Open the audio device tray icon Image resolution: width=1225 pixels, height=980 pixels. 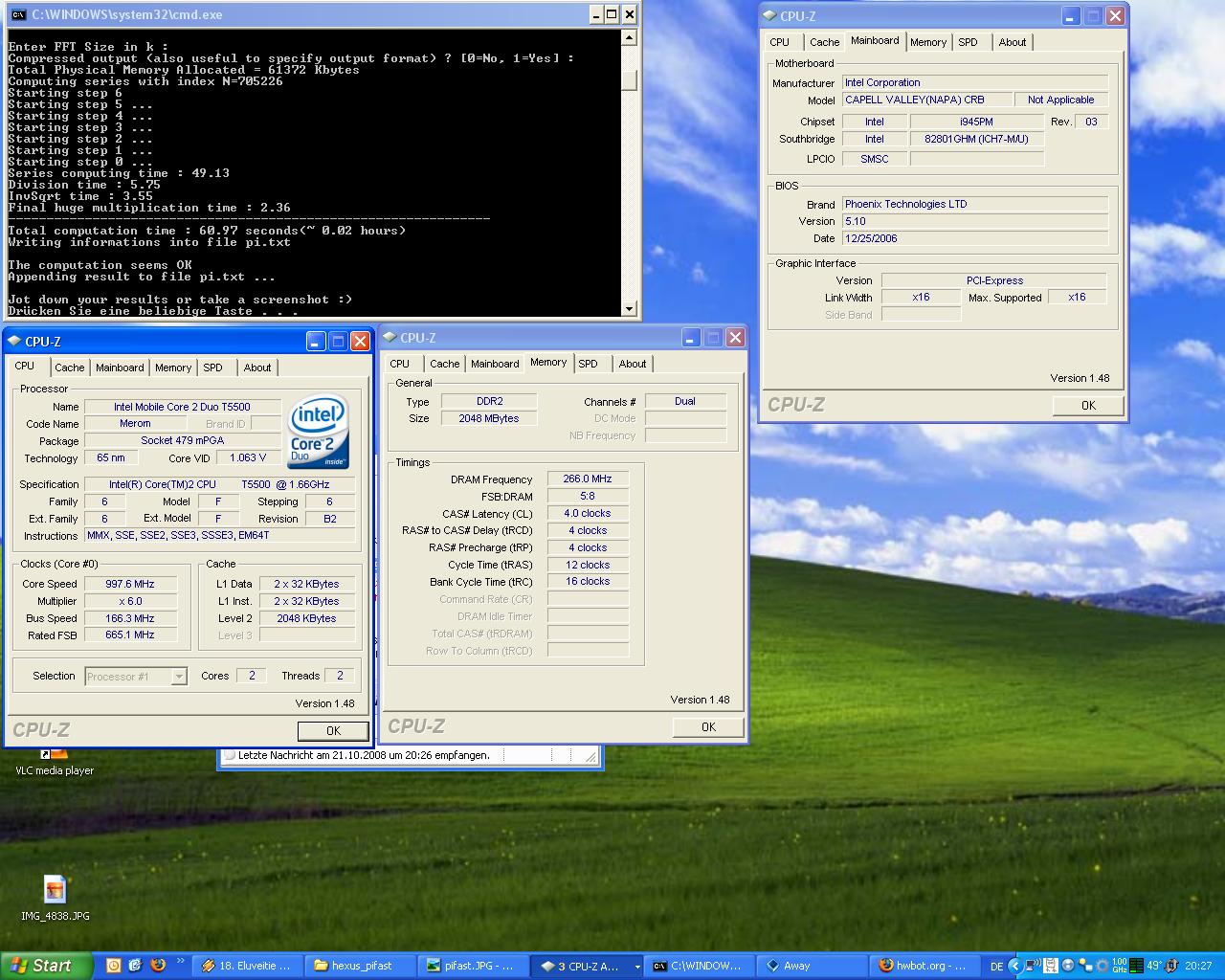click(1170, 966)
